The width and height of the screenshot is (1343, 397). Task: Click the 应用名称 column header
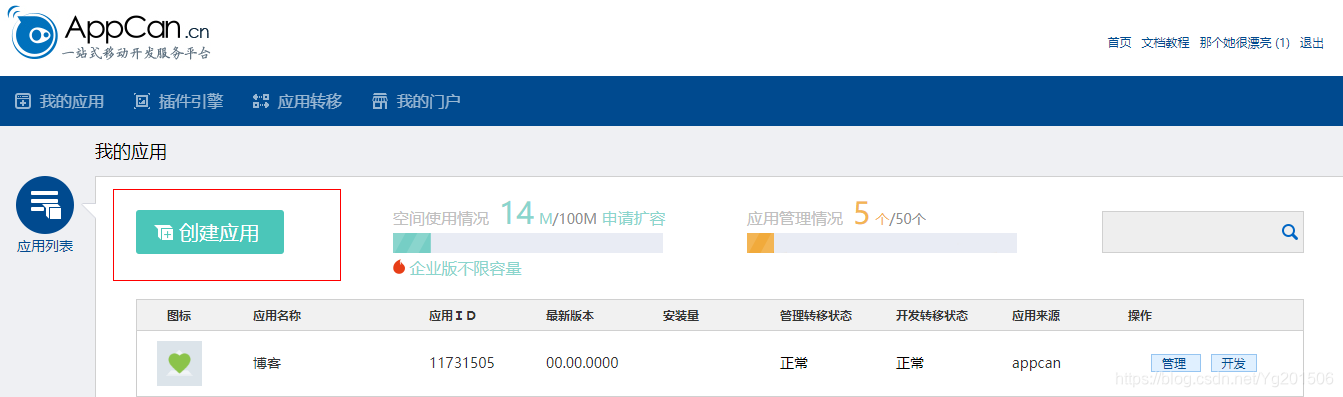pos(277,316)
